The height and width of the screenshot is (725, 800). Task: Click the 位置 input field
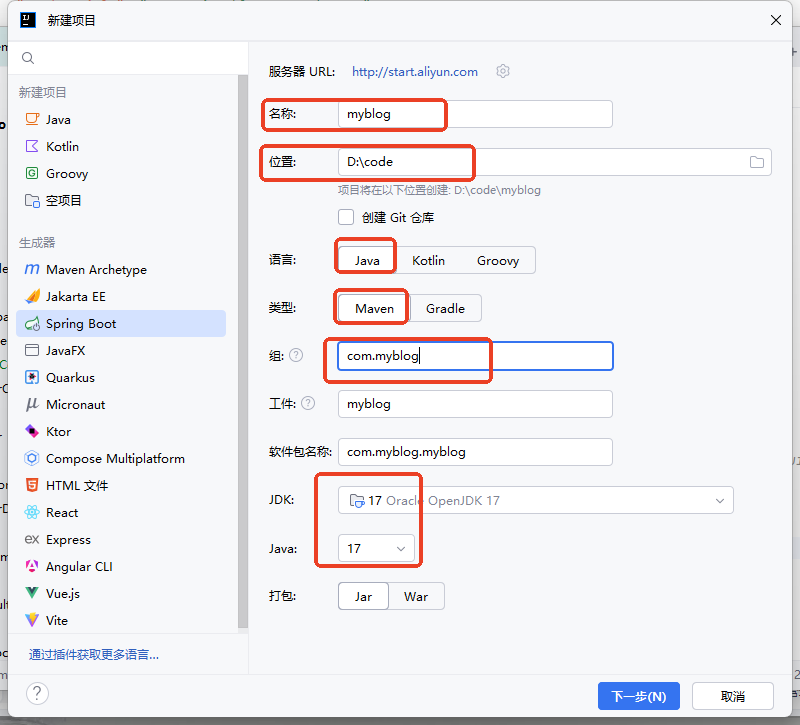(x=555, y=162)
